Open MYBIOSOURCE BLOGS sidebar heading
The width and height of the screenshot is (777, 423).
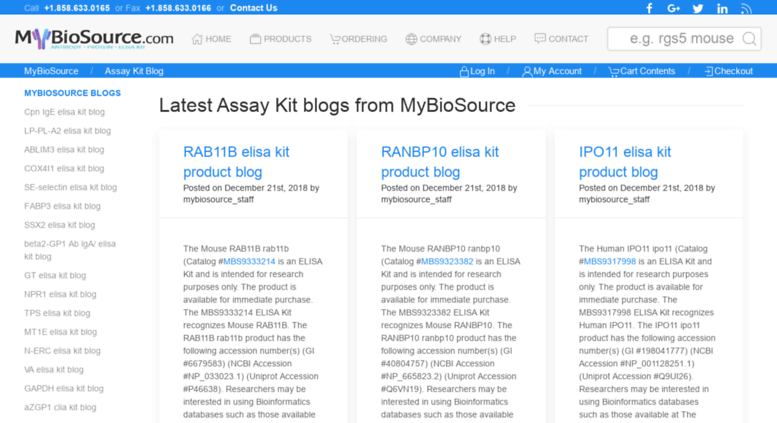(x=72, y=93)
